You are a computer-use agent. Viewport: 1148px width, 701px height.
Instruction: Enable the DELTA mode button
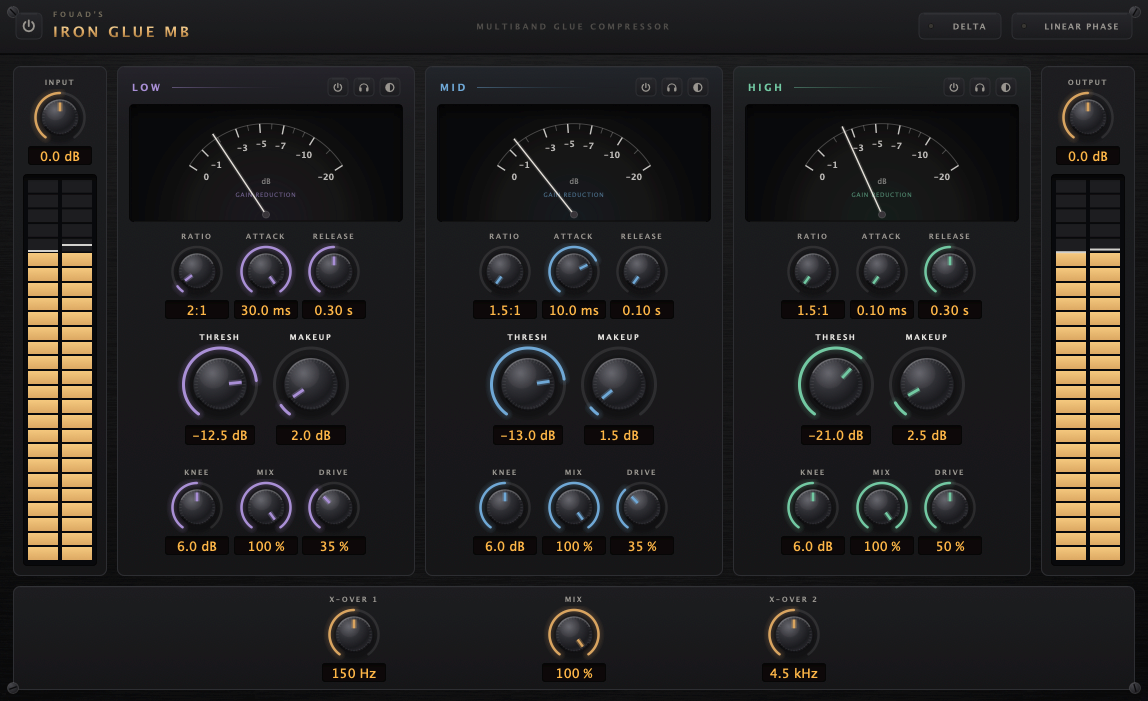960,26
